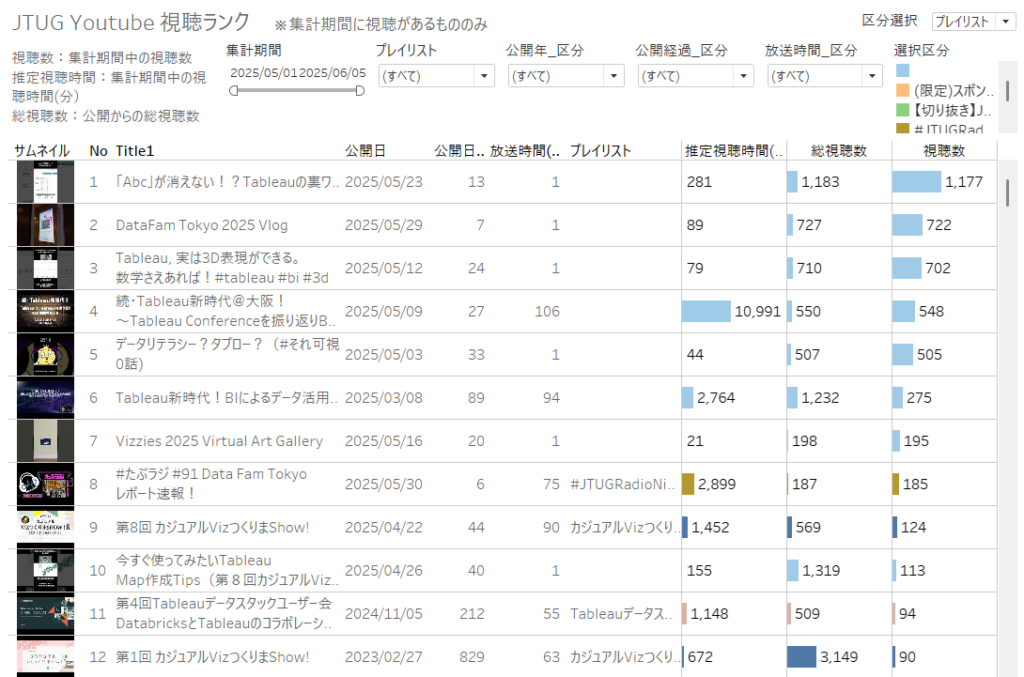Click the 2025/06/05 end date field

click(332, 72)
